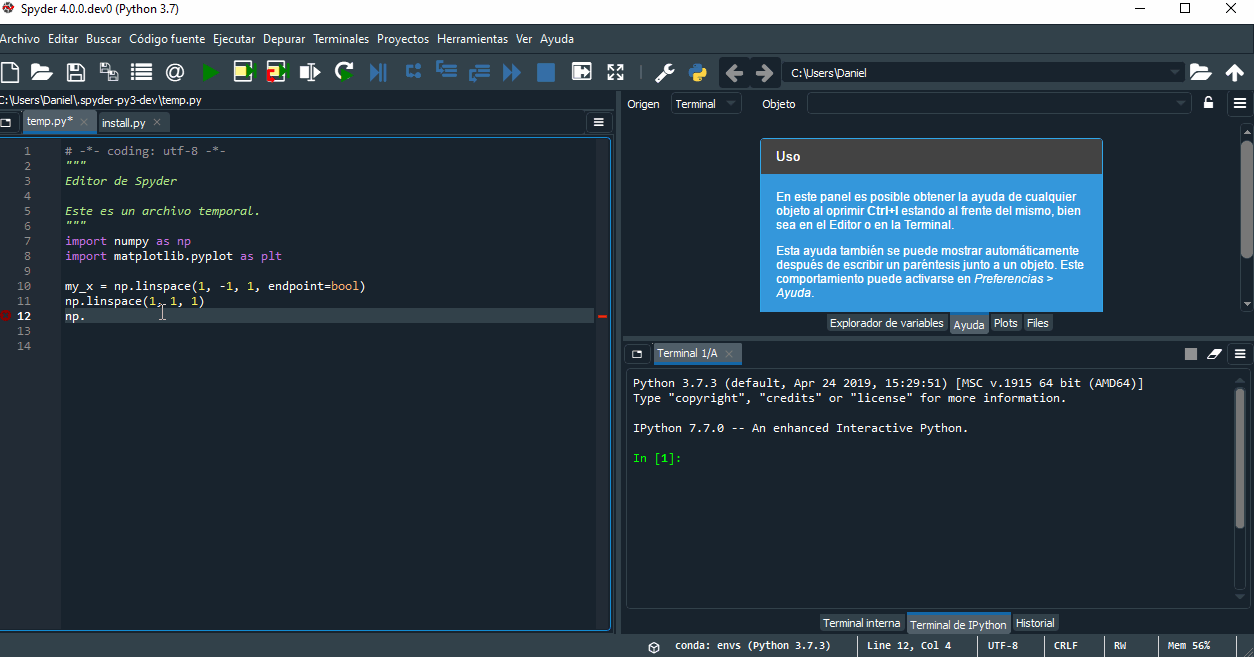Viewport: 1254px width, 657px height.
Task: Create a new file with the blank page icon
Action: point(10,72)
